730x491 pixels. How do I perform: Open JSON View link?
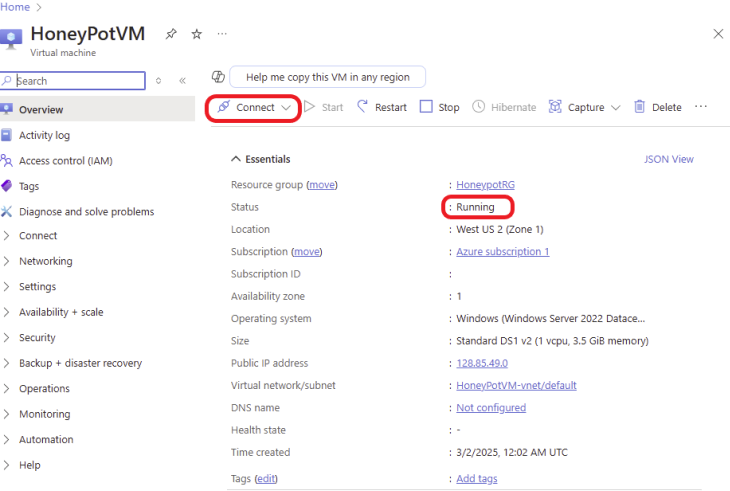669,159
